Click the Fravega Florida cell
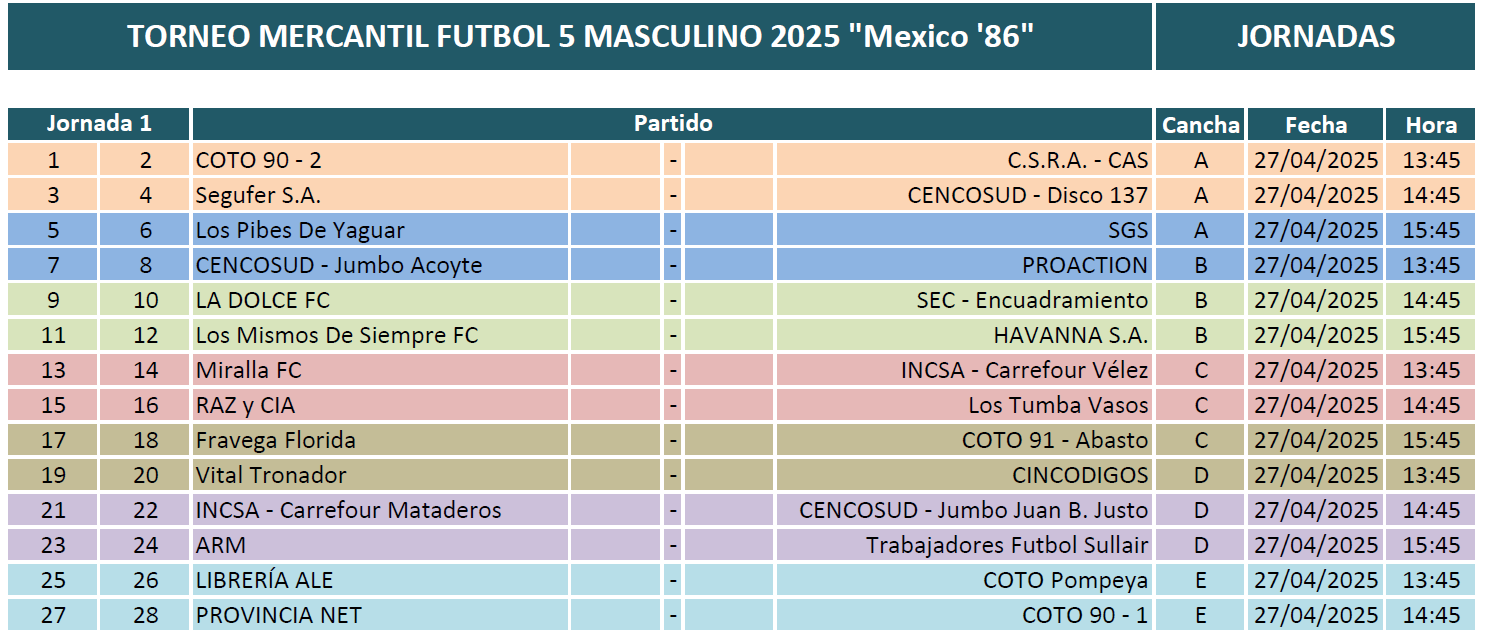Image resolution: width=1486 pixels, height=639 pixels. point(380,440)
